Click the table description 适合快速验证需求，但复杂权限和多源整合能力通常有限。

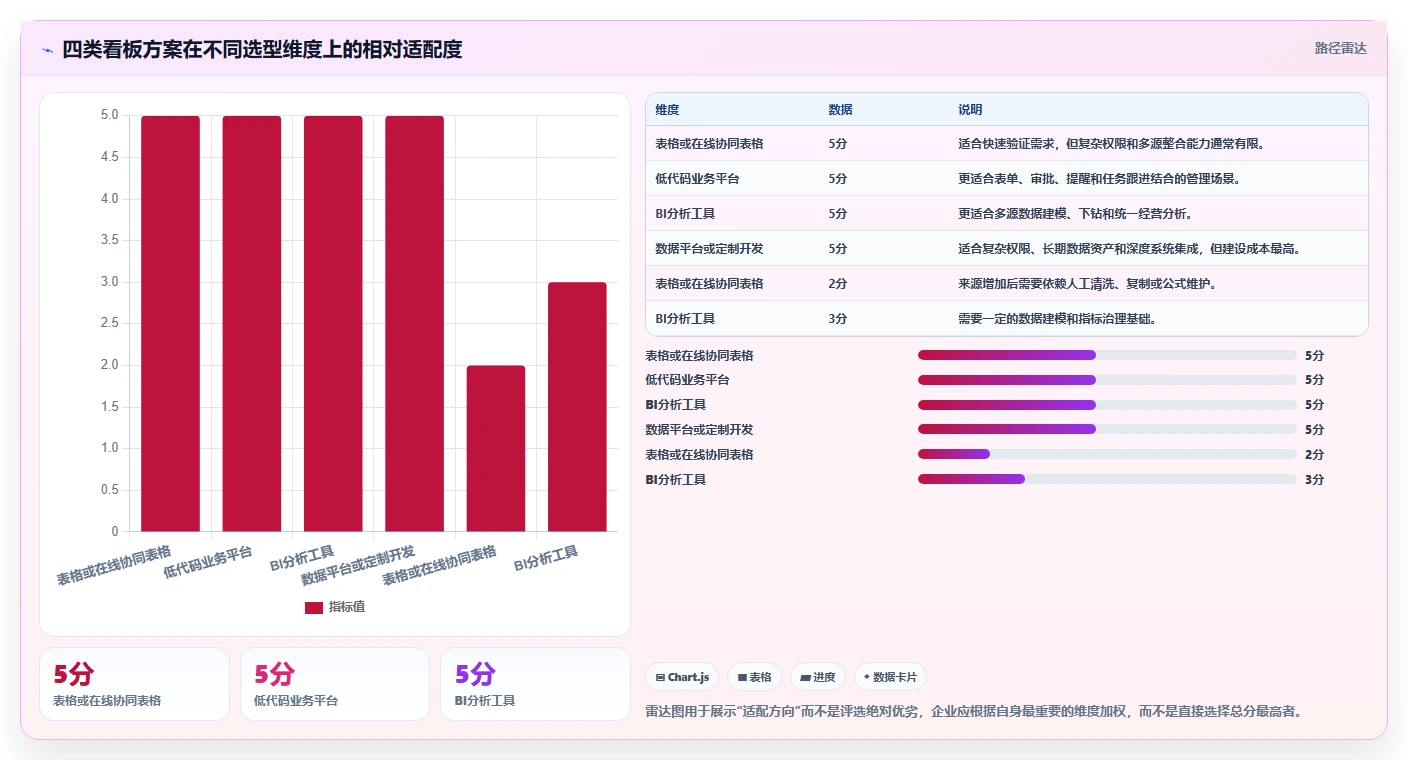[1112, 144]
